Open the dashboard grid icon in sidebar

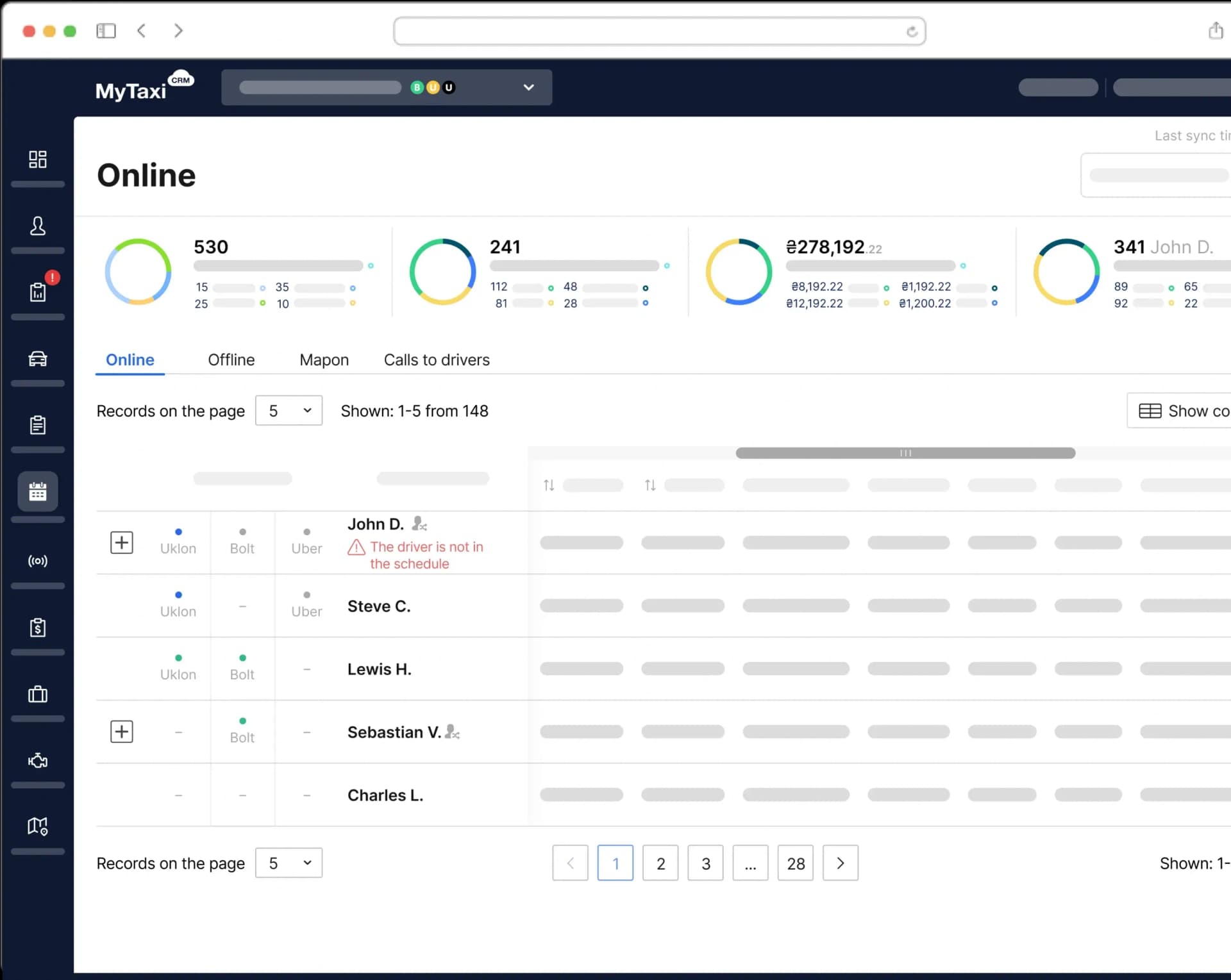tap(38, 159)
